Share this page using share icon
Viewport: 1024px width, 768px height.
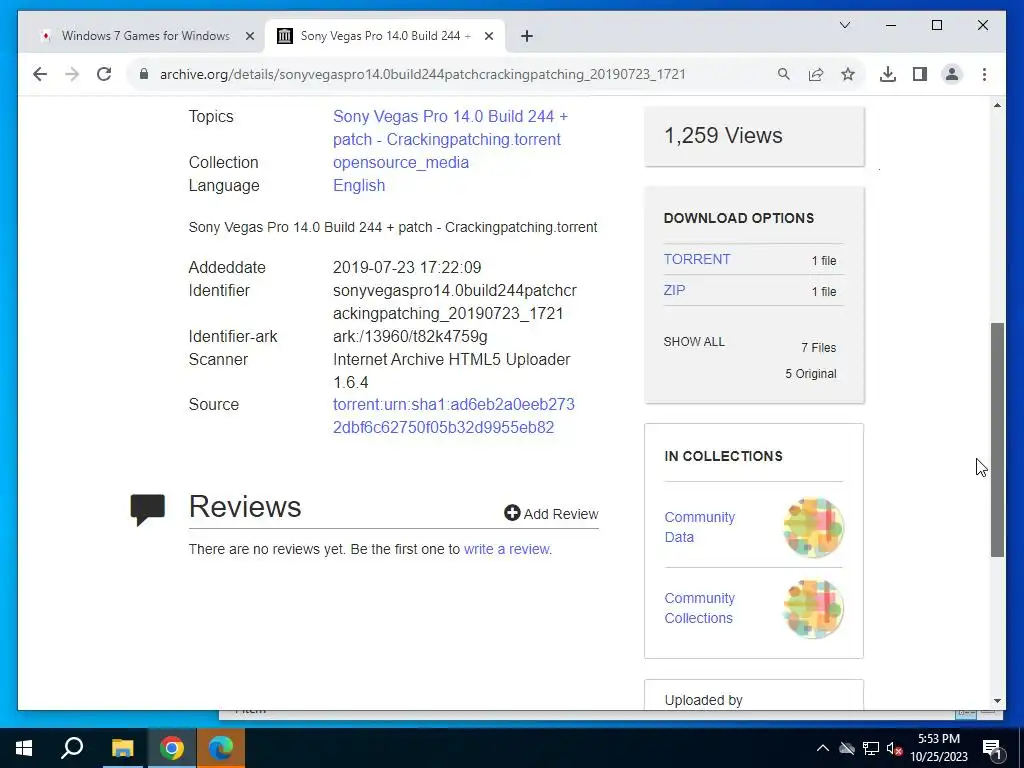click(816, 74)
